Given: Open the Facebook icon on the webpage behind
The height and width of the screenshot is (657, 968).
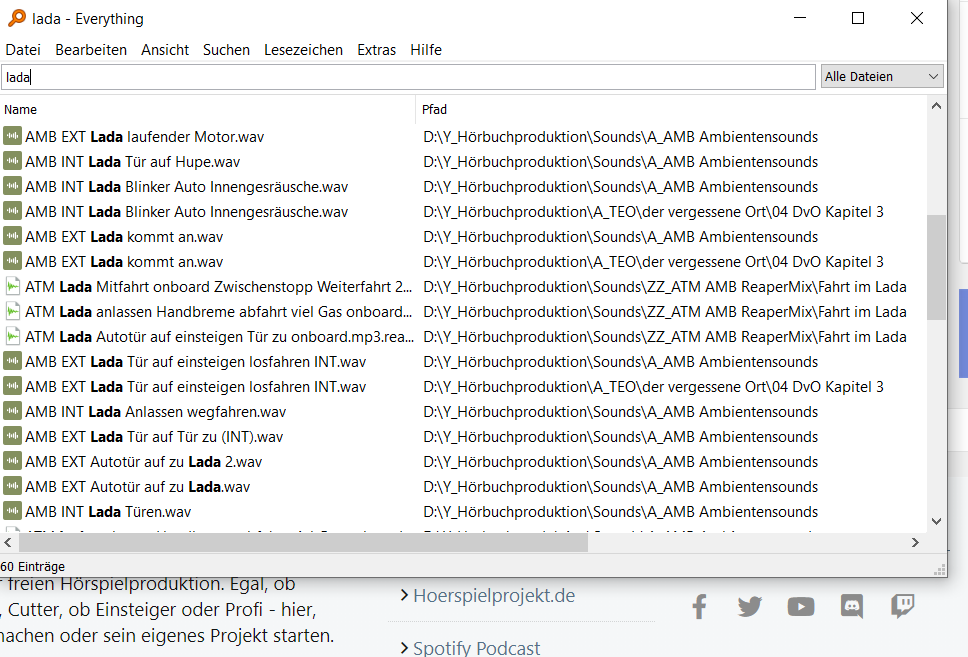Looking at the screenshot, I should tap(699, 606).
